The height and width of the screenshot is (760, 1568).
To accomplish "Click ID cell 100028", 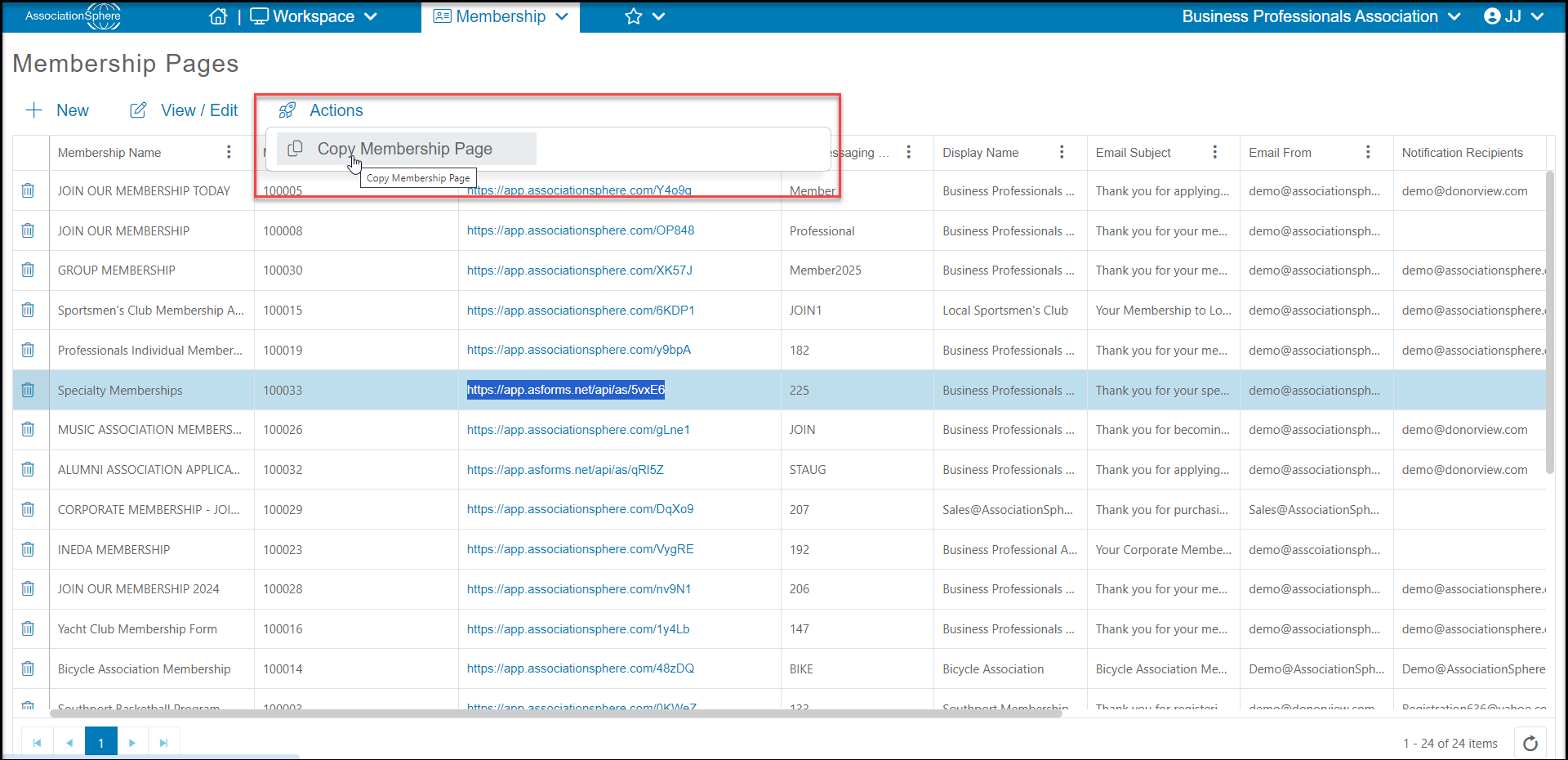I will pos(283,589).
